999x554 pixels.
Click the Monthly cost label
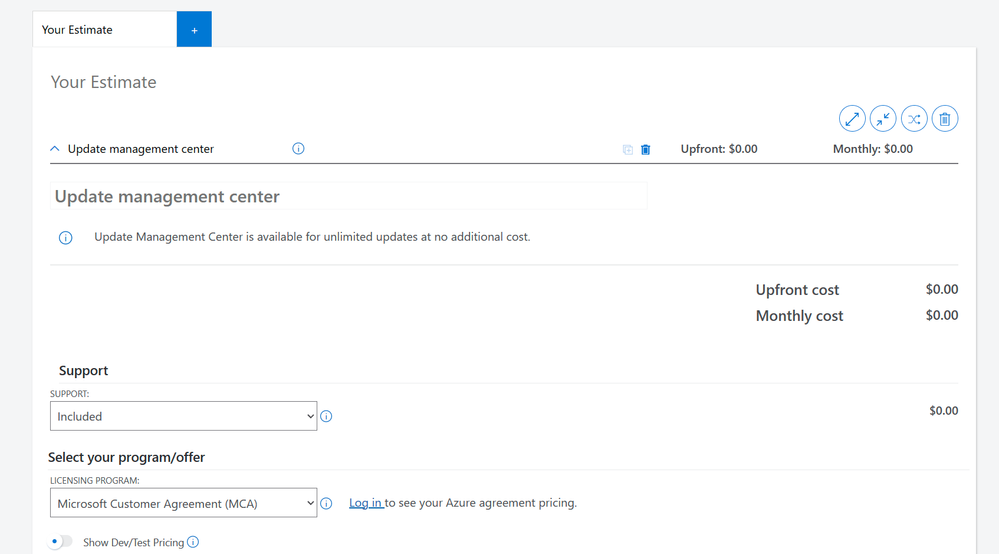point(799,316)
